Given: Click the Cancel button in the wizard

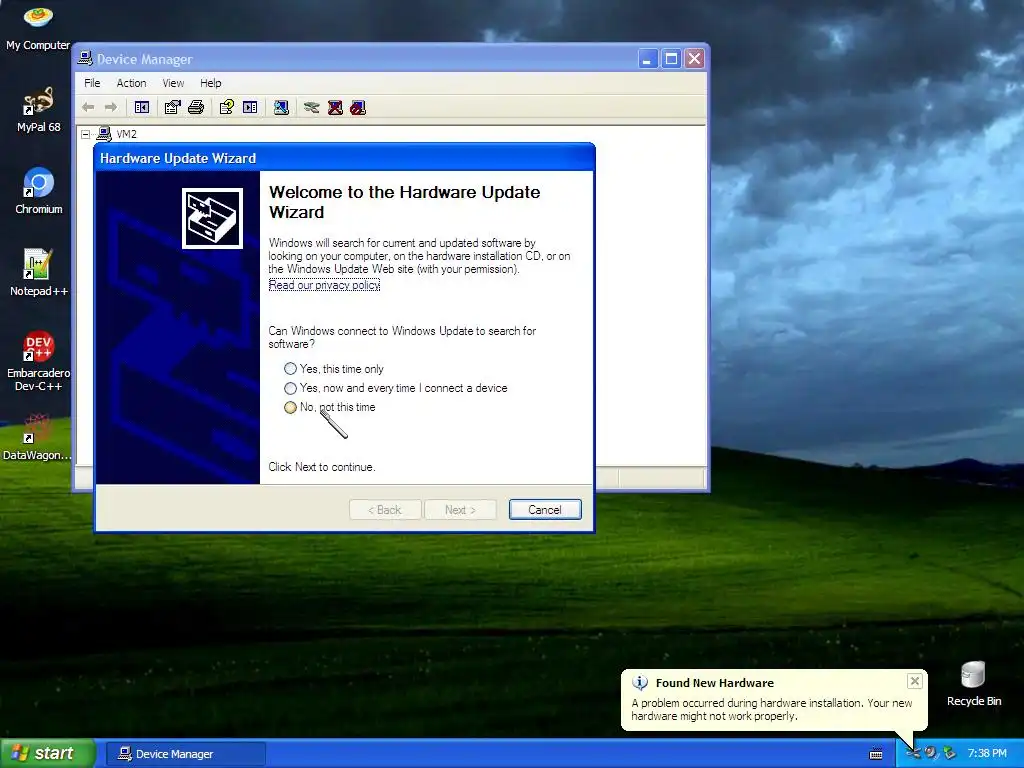Looking at the screenshot, I should (x=545, y=509).
